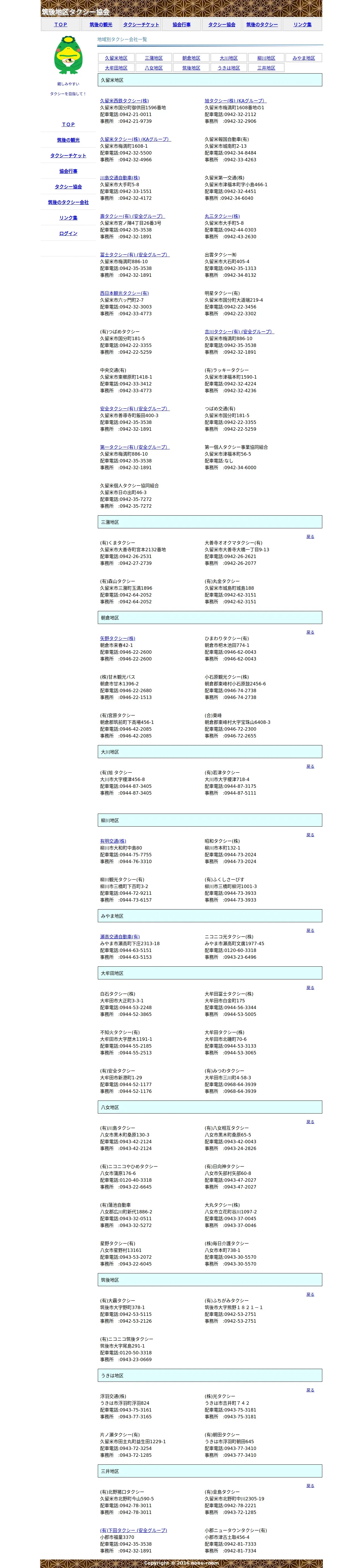Go to the みやま地区 region link
Image resolution: width=363 pixels, height=1568 pixels.
(x=303, y=58)
